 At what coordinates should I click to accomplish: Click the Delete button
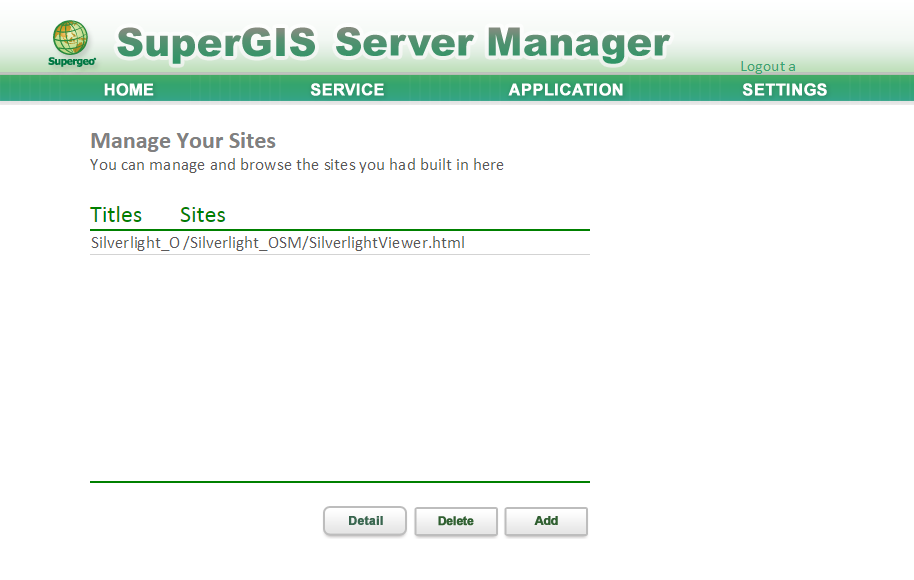[456, 521]
